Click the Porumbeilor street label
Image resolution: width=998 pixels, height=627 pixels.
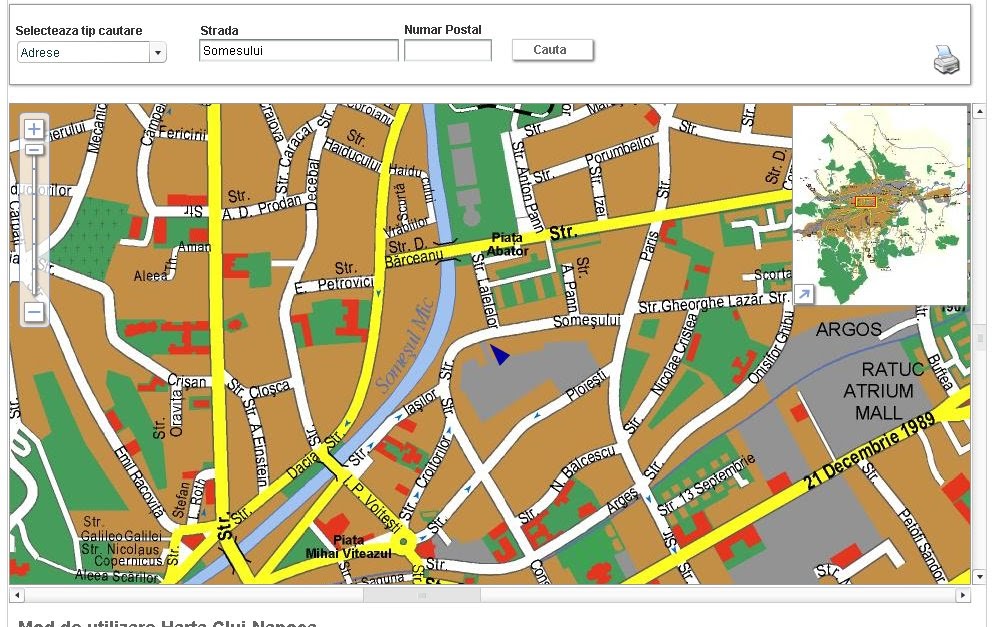click(619, 150)
